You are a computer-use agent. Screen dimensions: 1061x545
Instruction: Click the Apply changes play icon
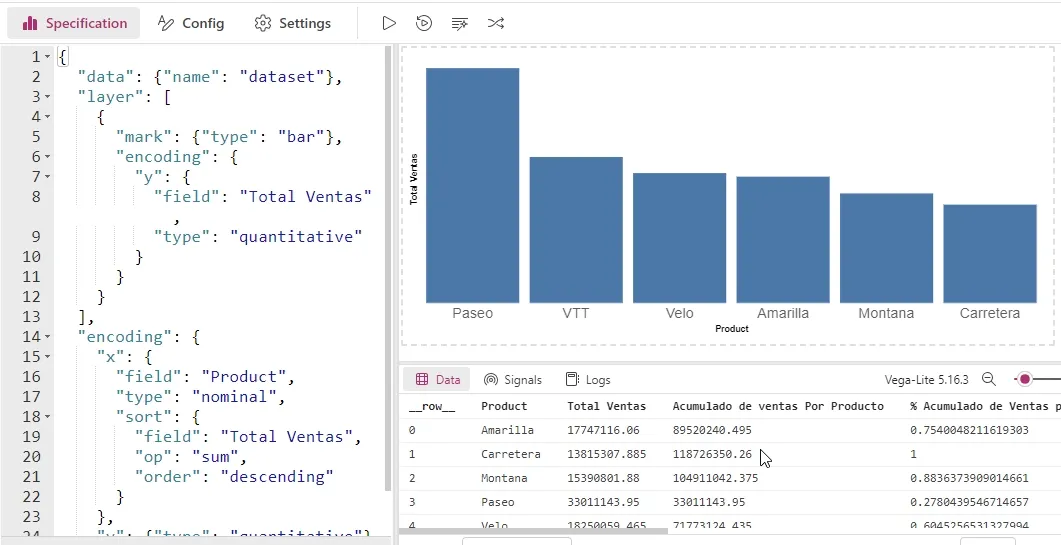[x=389, y=23]
